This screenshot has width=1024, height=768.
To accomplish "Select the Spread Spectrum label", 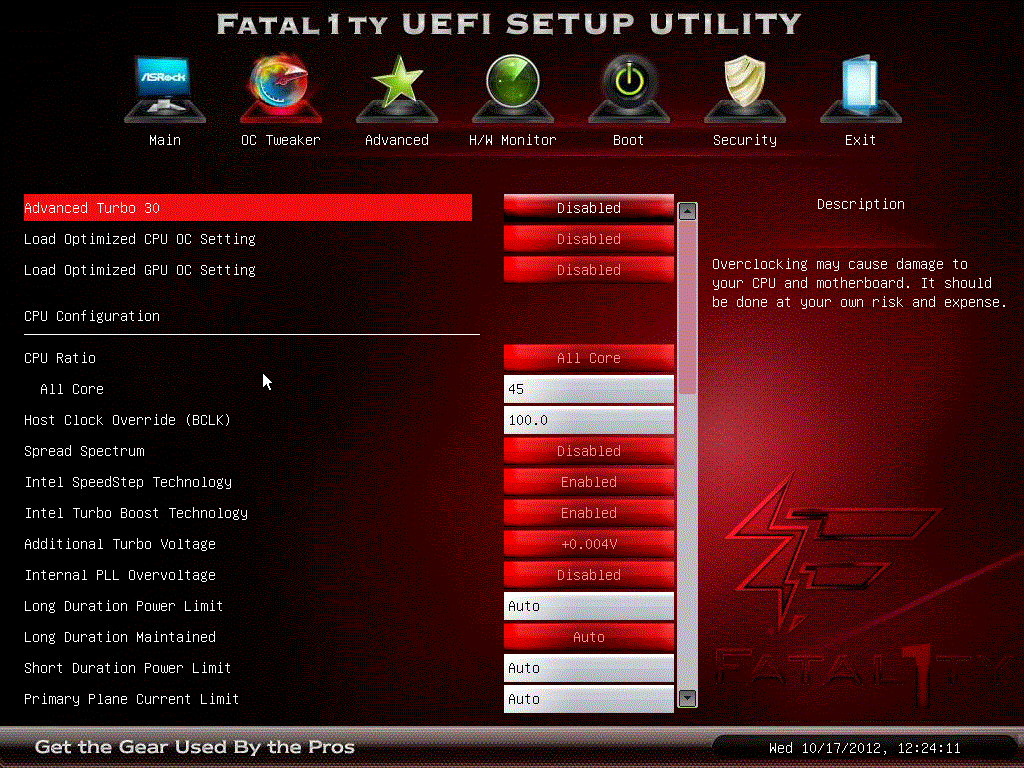I will [x=84, y=451].
